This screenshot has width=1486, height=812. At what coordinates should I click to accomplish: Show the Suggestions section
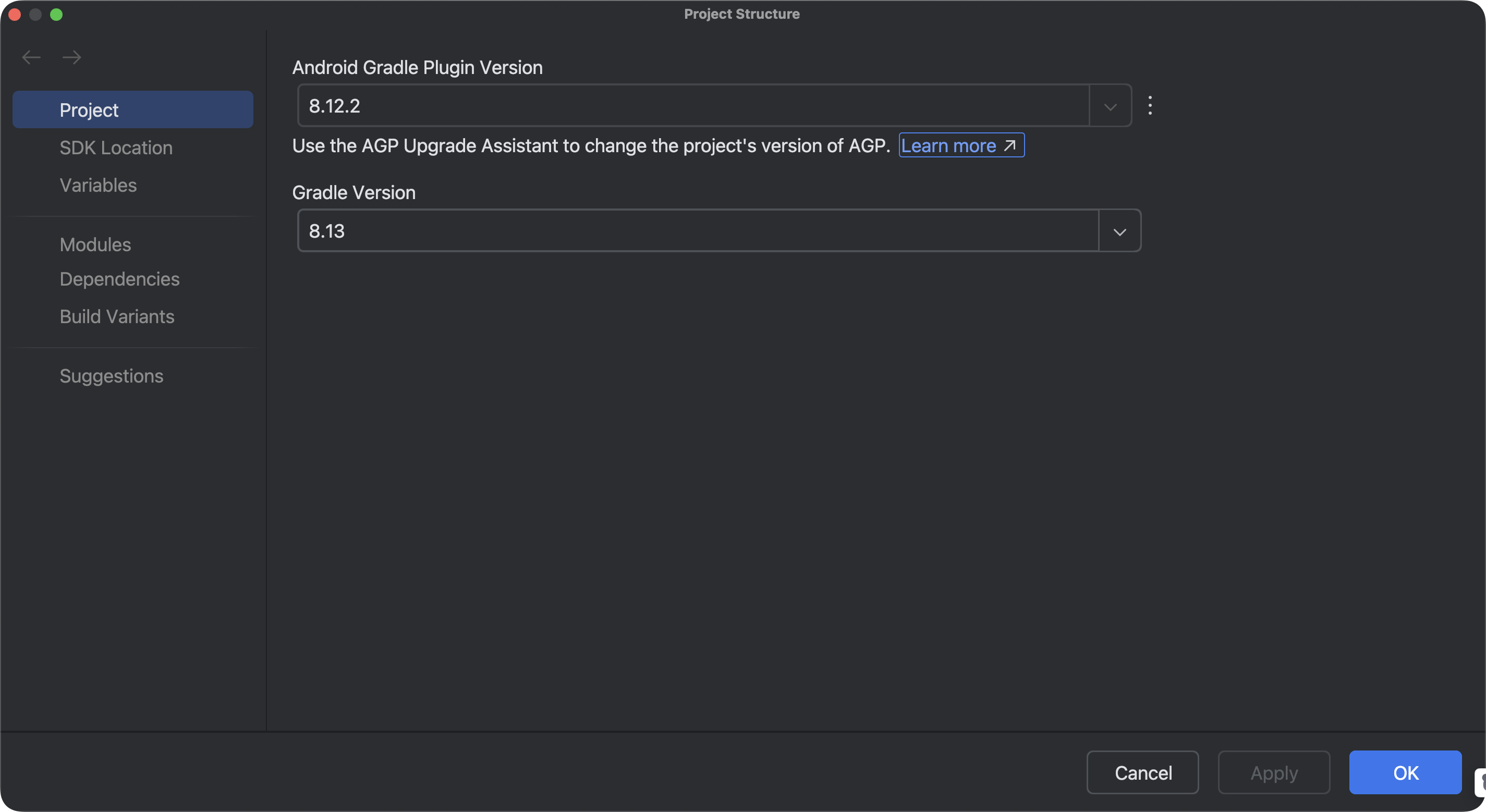tap(112, 376)
